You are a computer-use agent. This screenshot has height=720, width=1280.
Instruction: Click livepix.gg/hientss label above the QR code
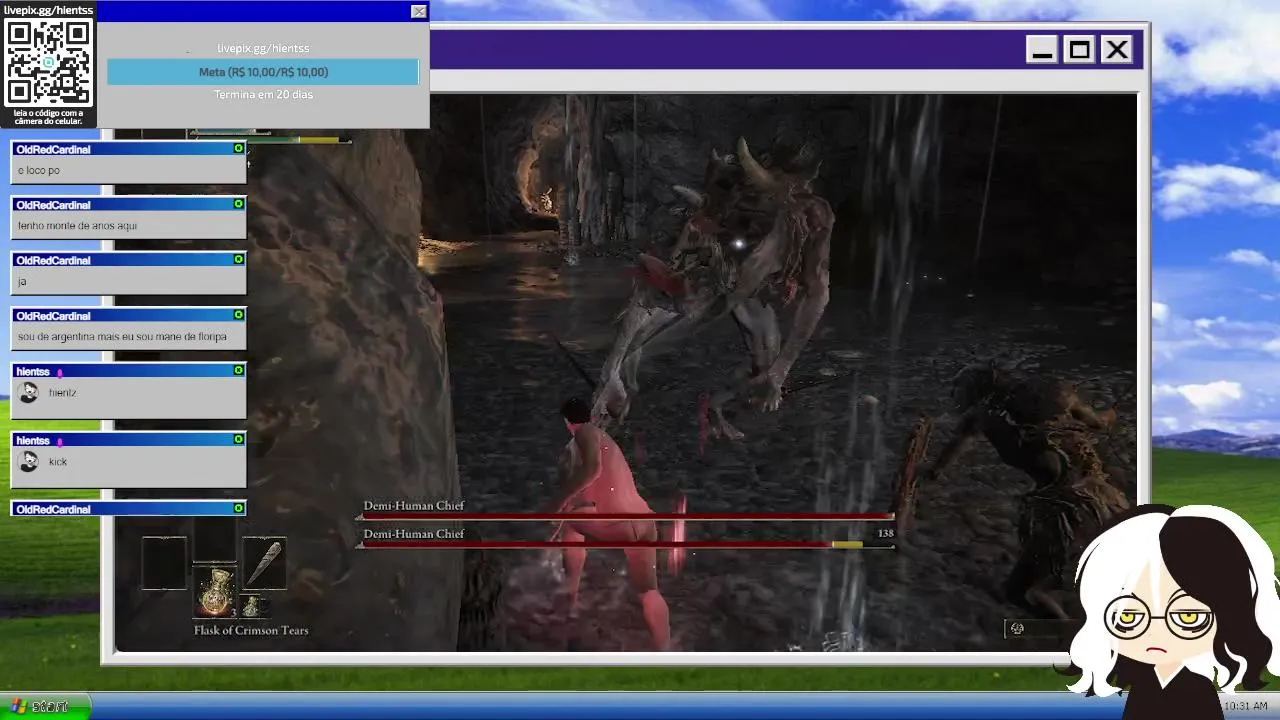[x=47, y=10]
